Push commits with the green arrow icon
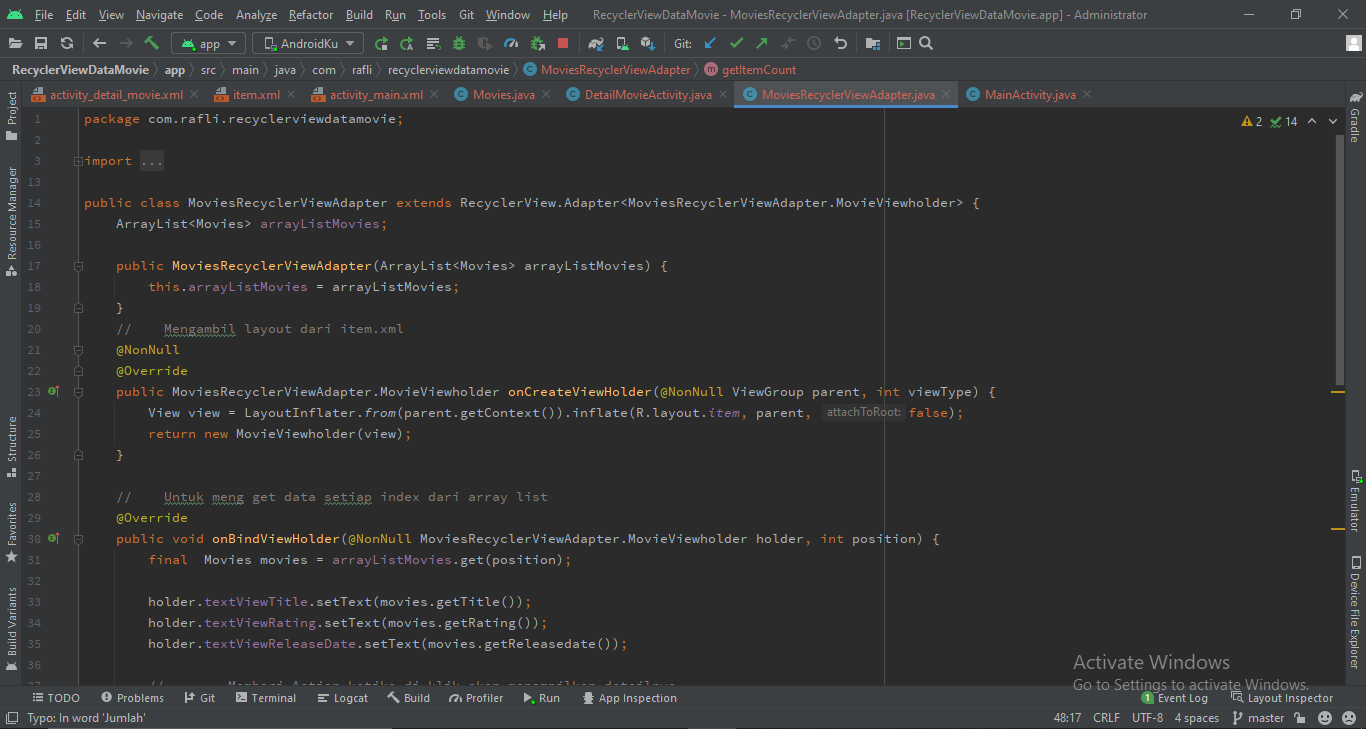Viewport: 1366px width, 729px height. coord(762,43)
